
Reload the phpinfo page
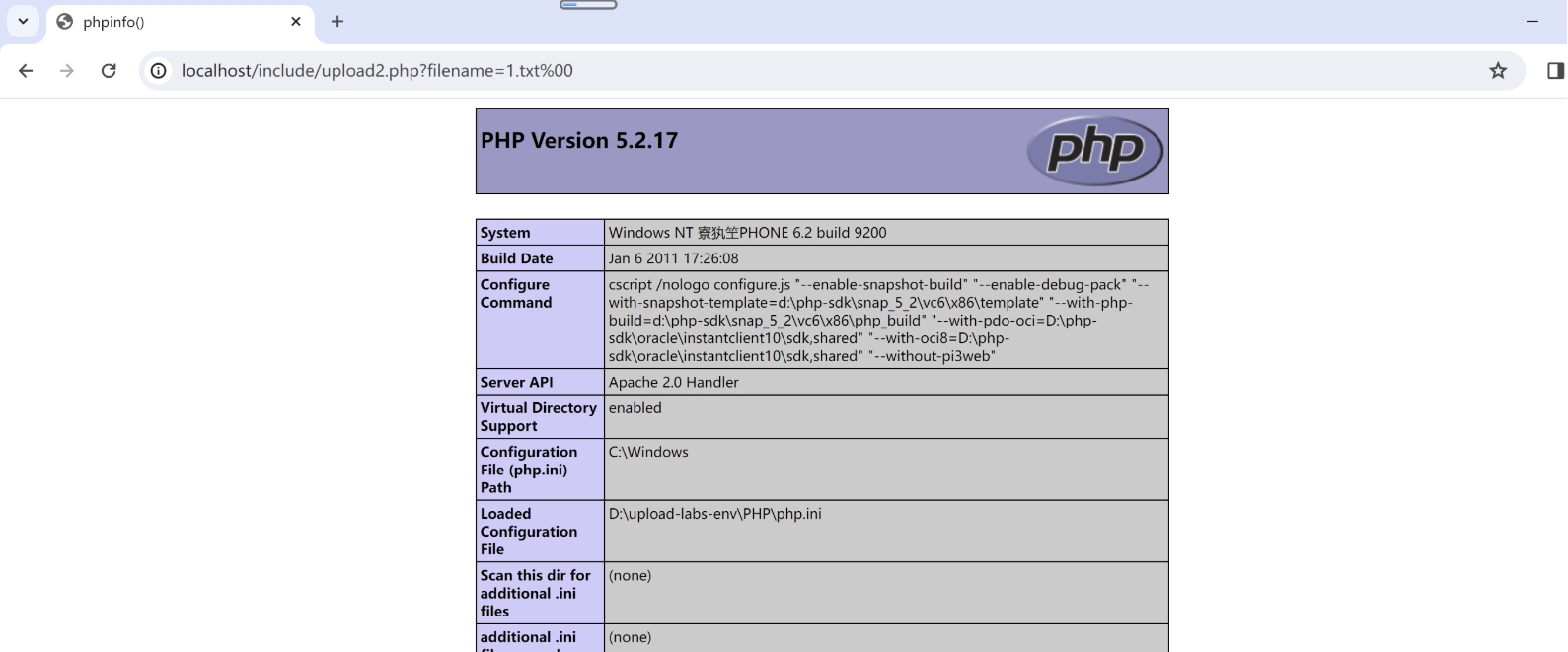click(109, 71)
